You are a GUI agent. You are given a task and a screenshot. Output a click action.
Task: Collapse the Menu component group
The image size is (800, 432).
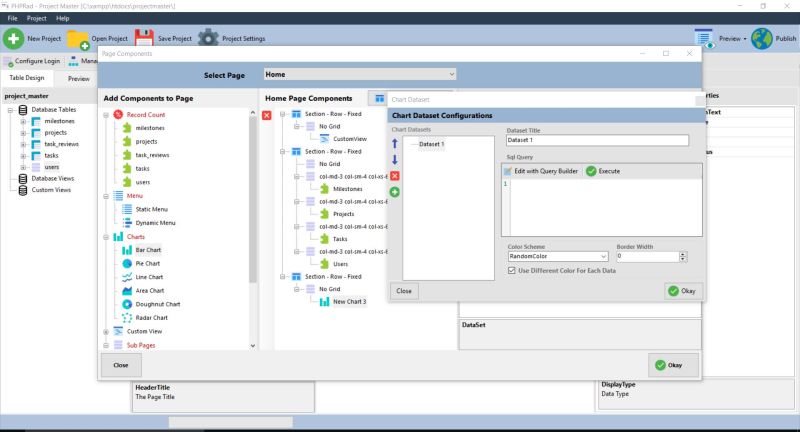[x=106, y=196]
